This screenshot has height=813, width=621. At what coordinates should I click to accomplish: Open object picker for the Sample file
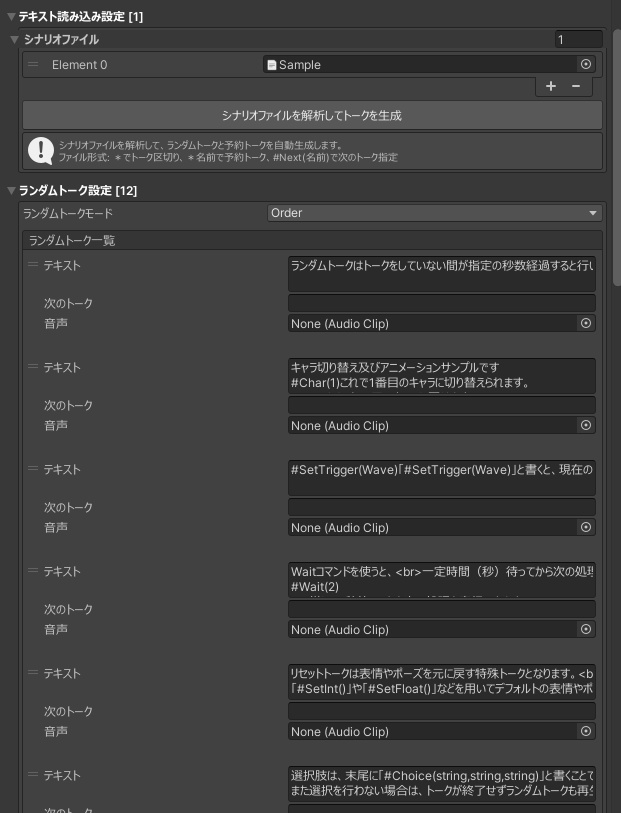point(586,64)
